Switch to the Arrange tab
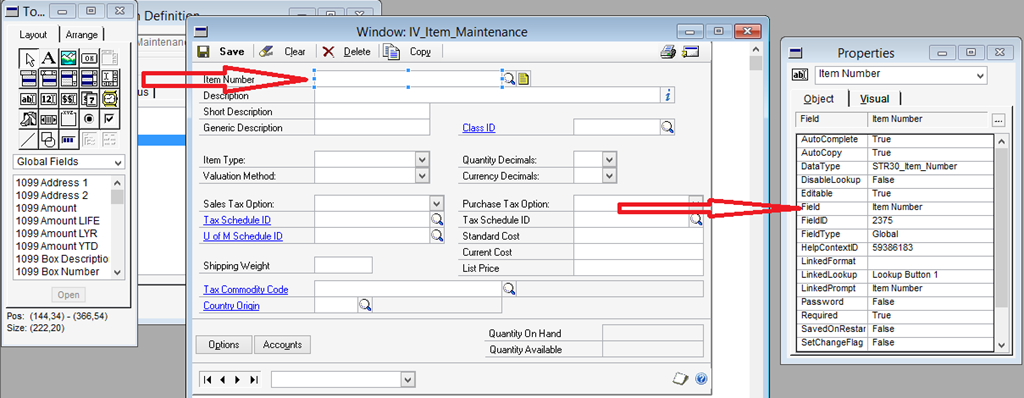 (x=82, y=35)
